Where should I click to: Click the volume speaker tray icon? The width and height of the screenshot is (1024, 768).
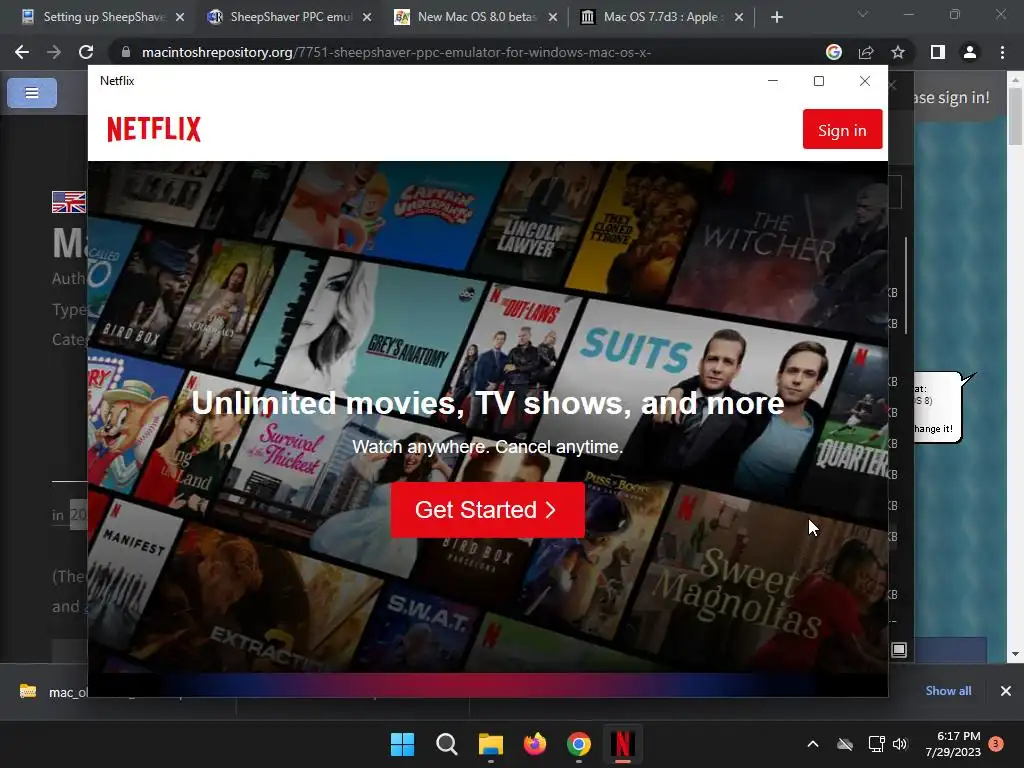click(x=901, y=744)
